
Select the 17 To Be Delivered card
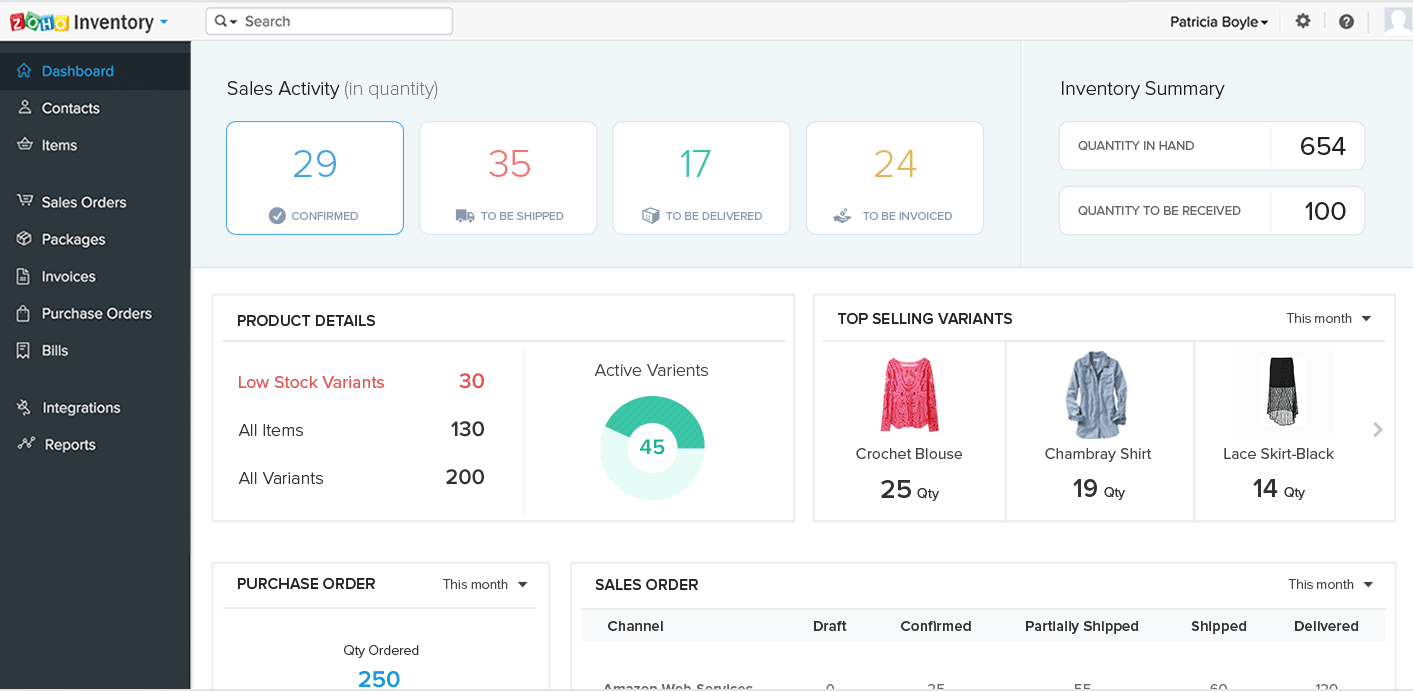coord(701,178)
